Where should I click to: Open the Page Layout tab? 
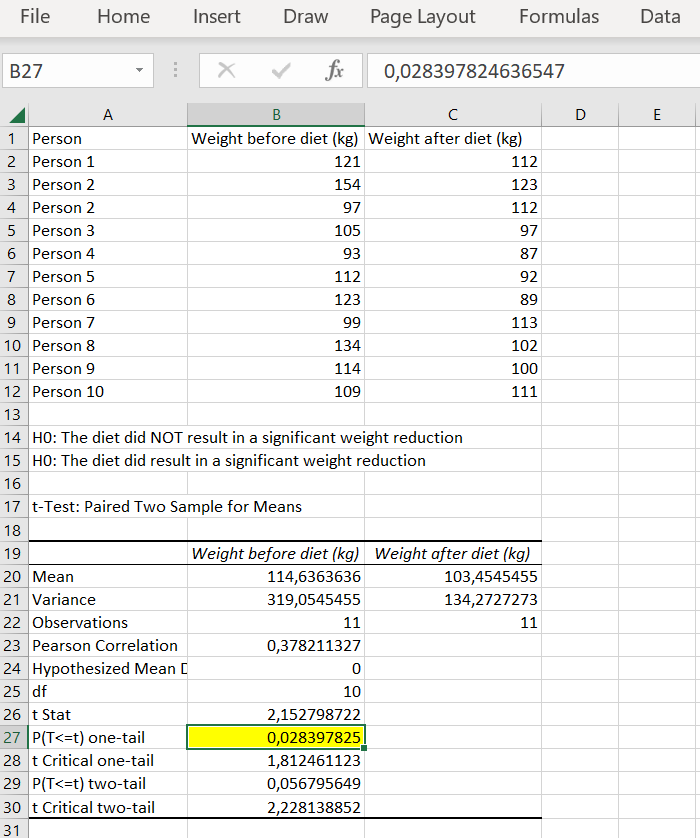[422, 16]
